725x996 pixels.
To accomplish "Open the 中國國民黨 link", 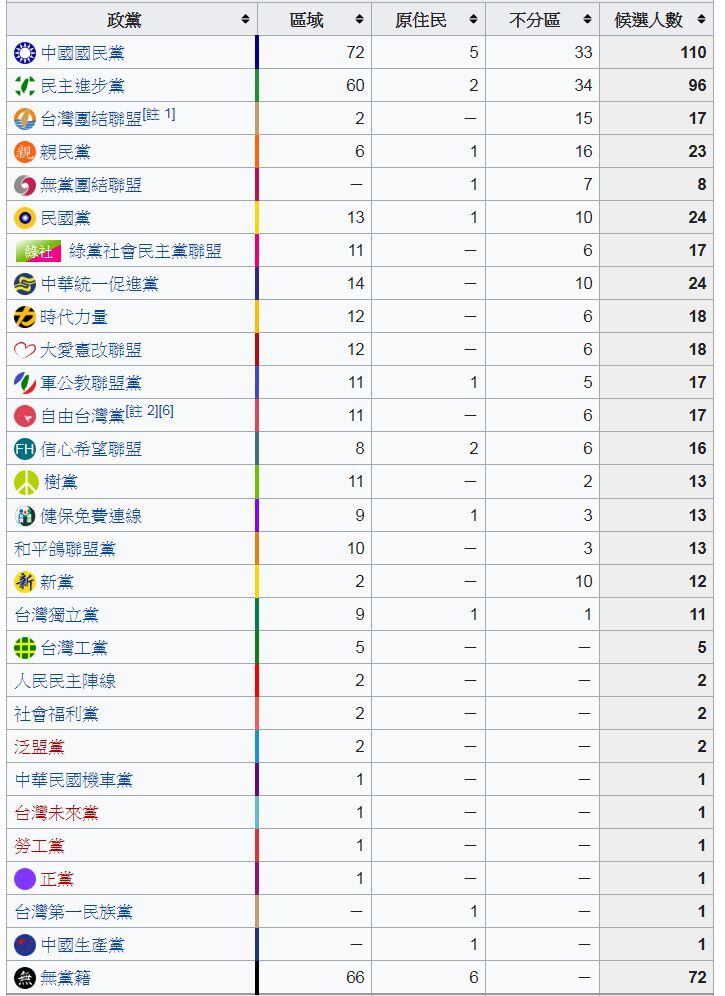I will point(83,53).
